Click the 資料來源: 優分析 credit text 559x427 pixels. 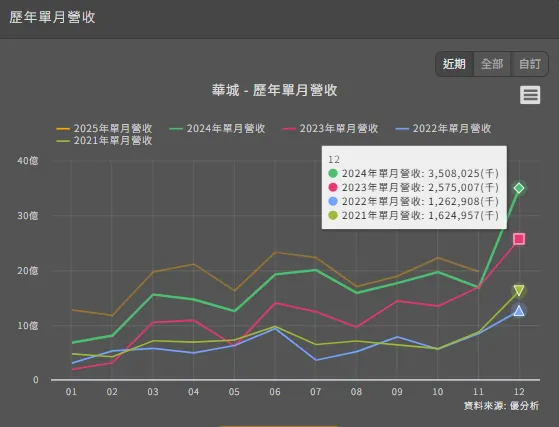pyautogui.click(x=501, y=406)
